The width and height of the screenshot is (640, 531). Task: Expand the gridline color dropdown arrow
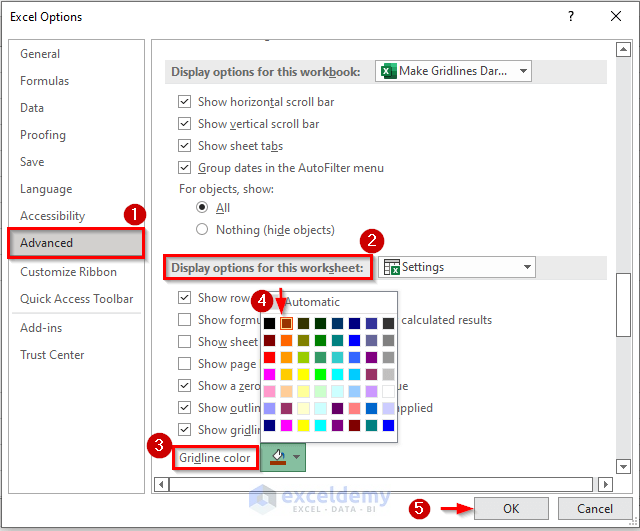tap(297, 457)
